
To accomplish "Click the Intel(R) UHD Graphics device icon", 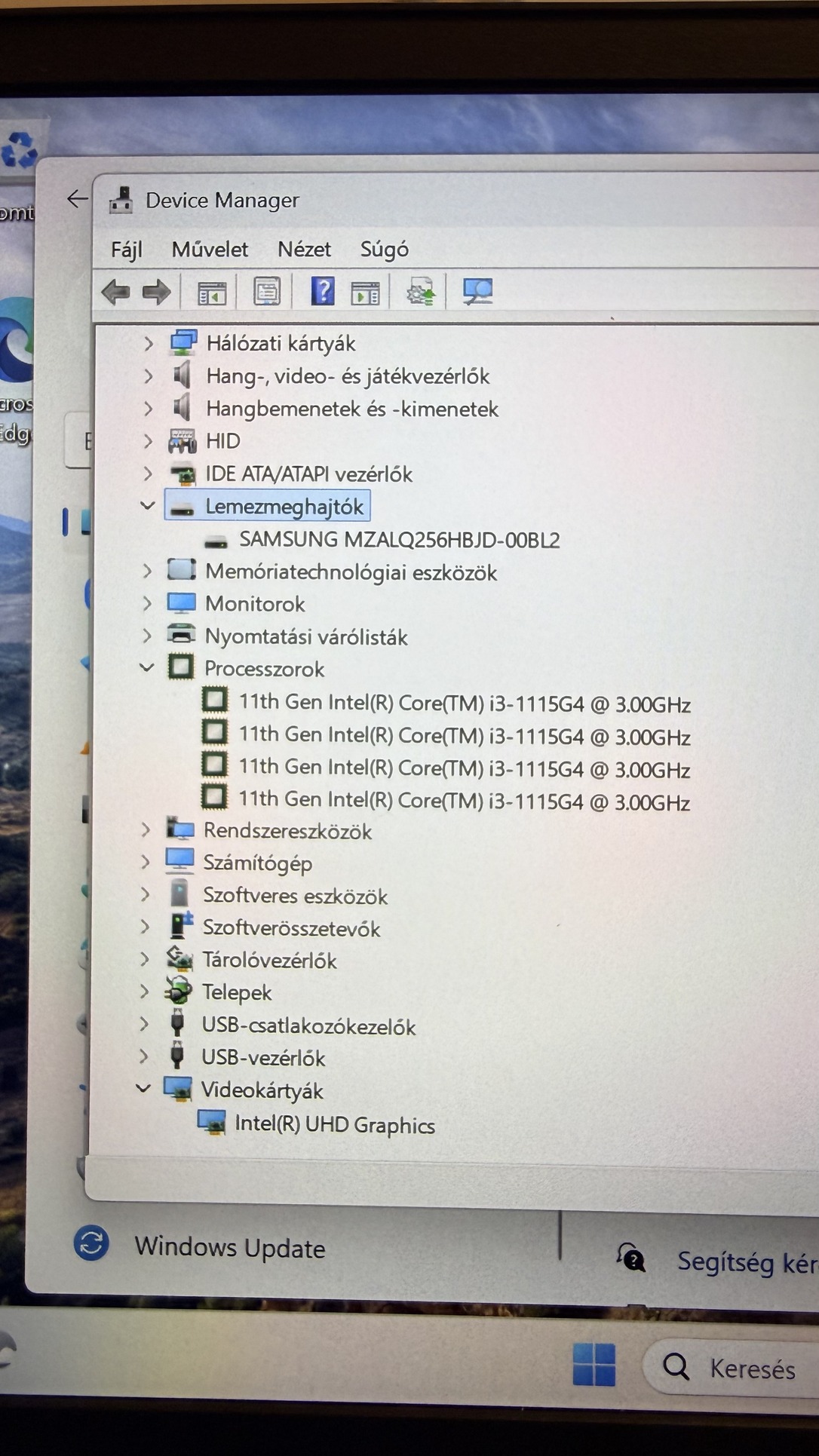I will click(211, 1123).
